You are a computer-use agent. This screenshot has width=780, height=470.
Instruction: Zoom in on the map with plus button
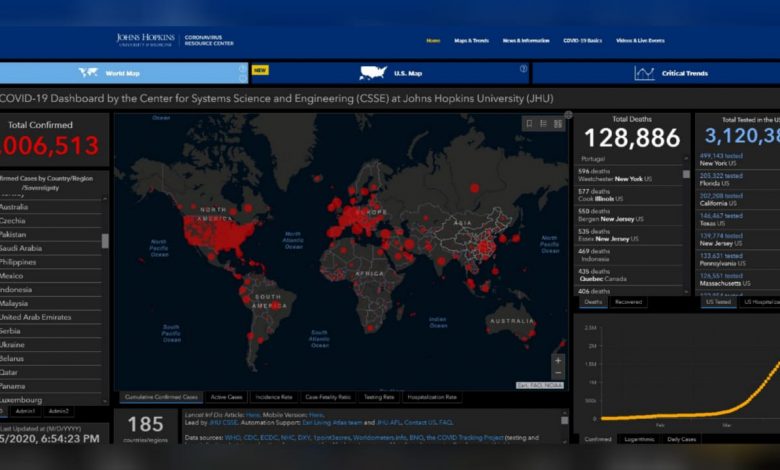pyautogui.click(x=558, y=360)
